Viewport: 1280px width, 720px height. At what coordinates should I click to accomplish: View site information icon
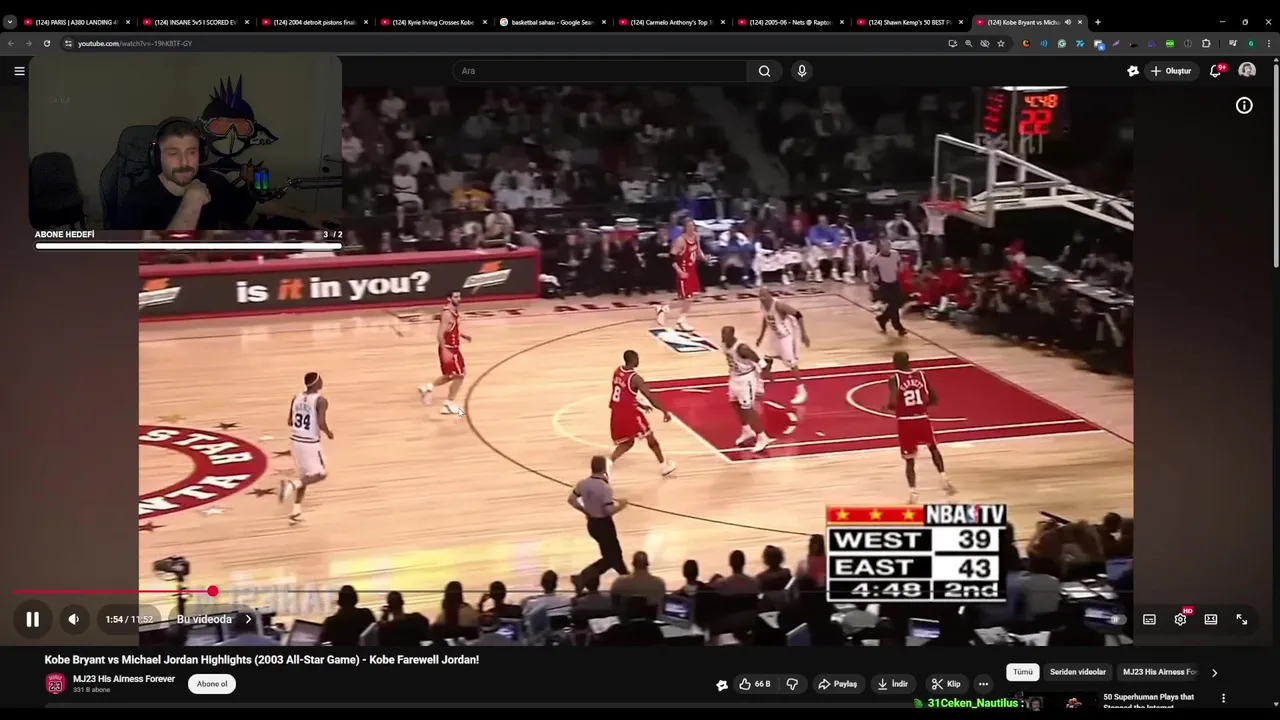[x=68, y=44]
